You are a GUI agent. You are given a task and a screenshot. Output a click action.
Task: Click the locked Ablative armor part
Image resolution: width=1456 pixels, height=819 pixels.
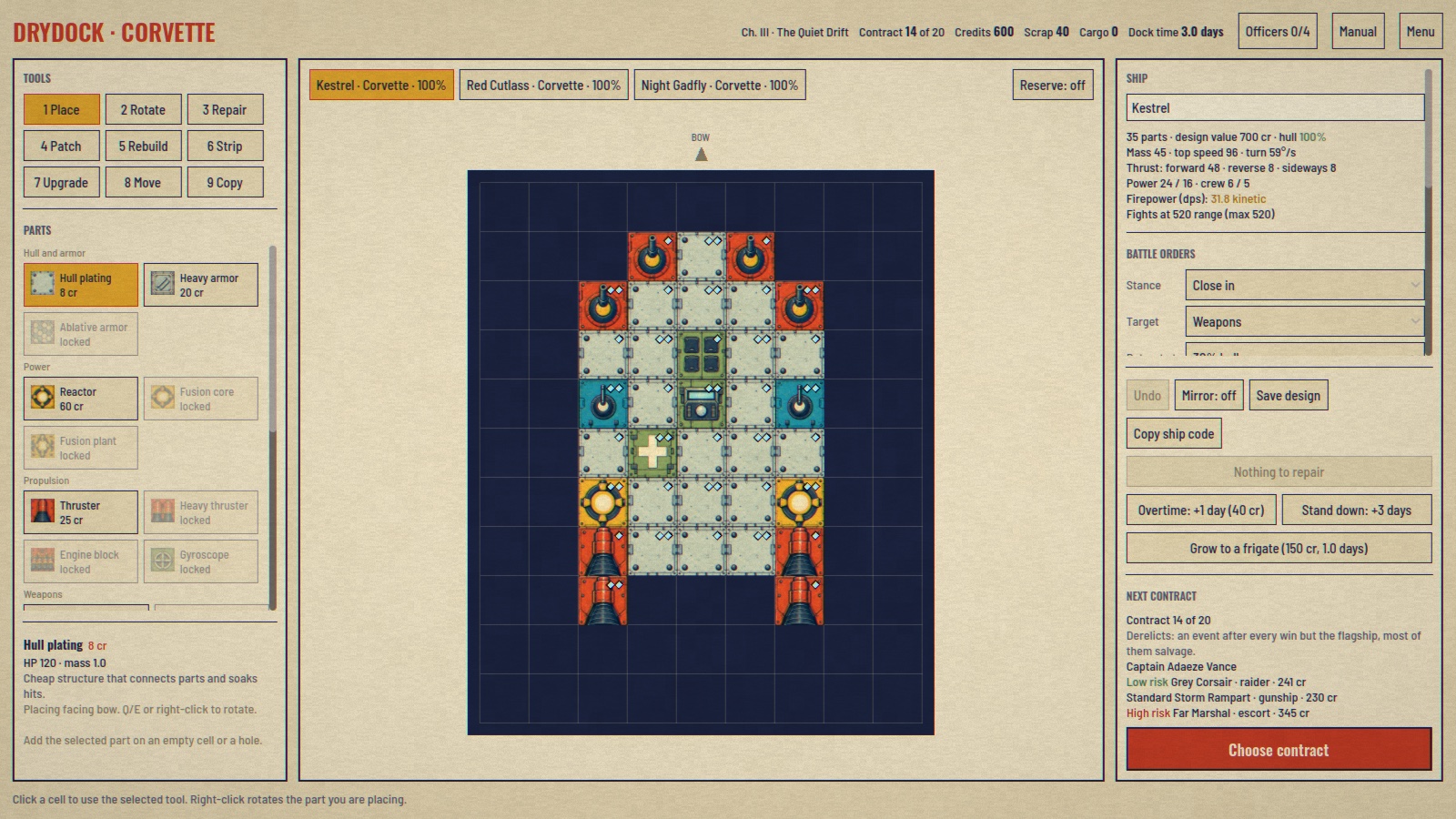81,334
